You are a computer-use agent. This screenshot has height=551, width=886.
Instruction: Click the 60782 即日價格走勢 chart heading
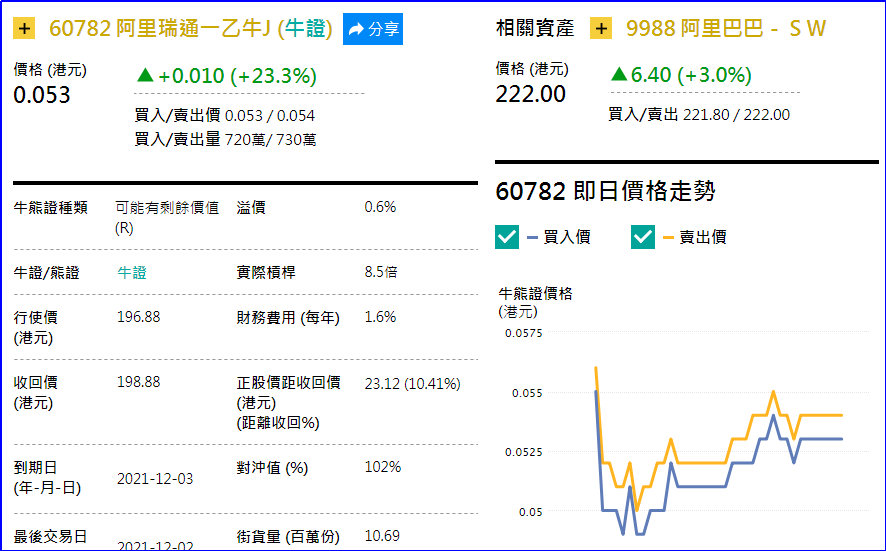click(605, 192)
